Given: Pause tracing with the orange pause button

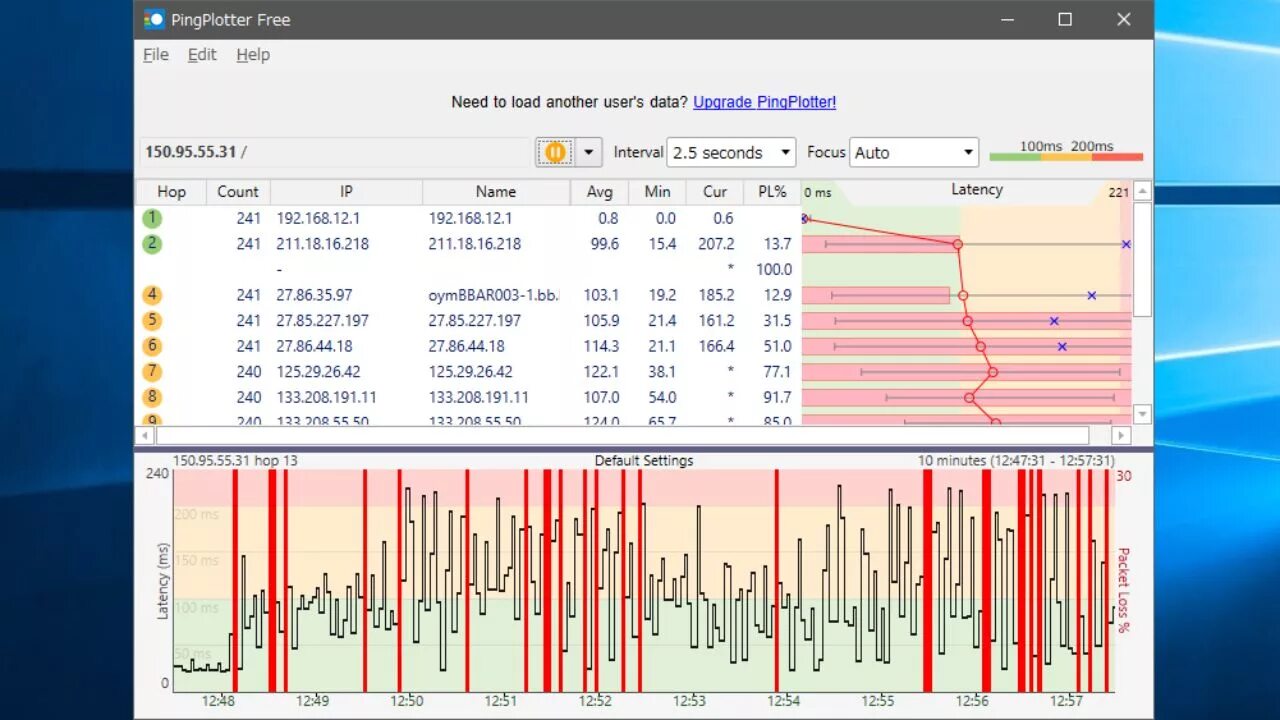Looking at the screenshot, I should coord(555,152).
